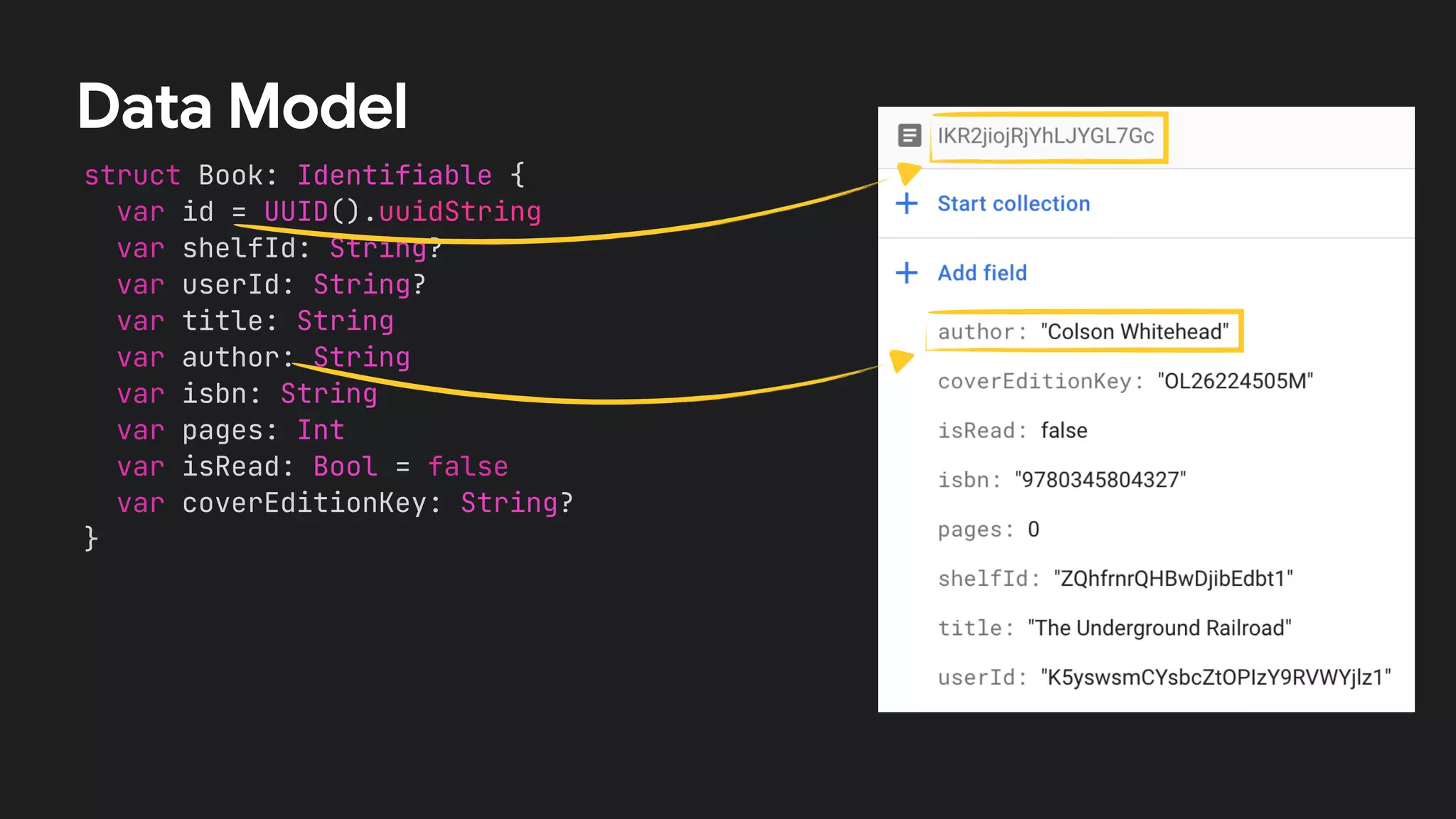Click the closing brace of the struct
Screen dimensions: 1456x819
click(x=91, y=538)
